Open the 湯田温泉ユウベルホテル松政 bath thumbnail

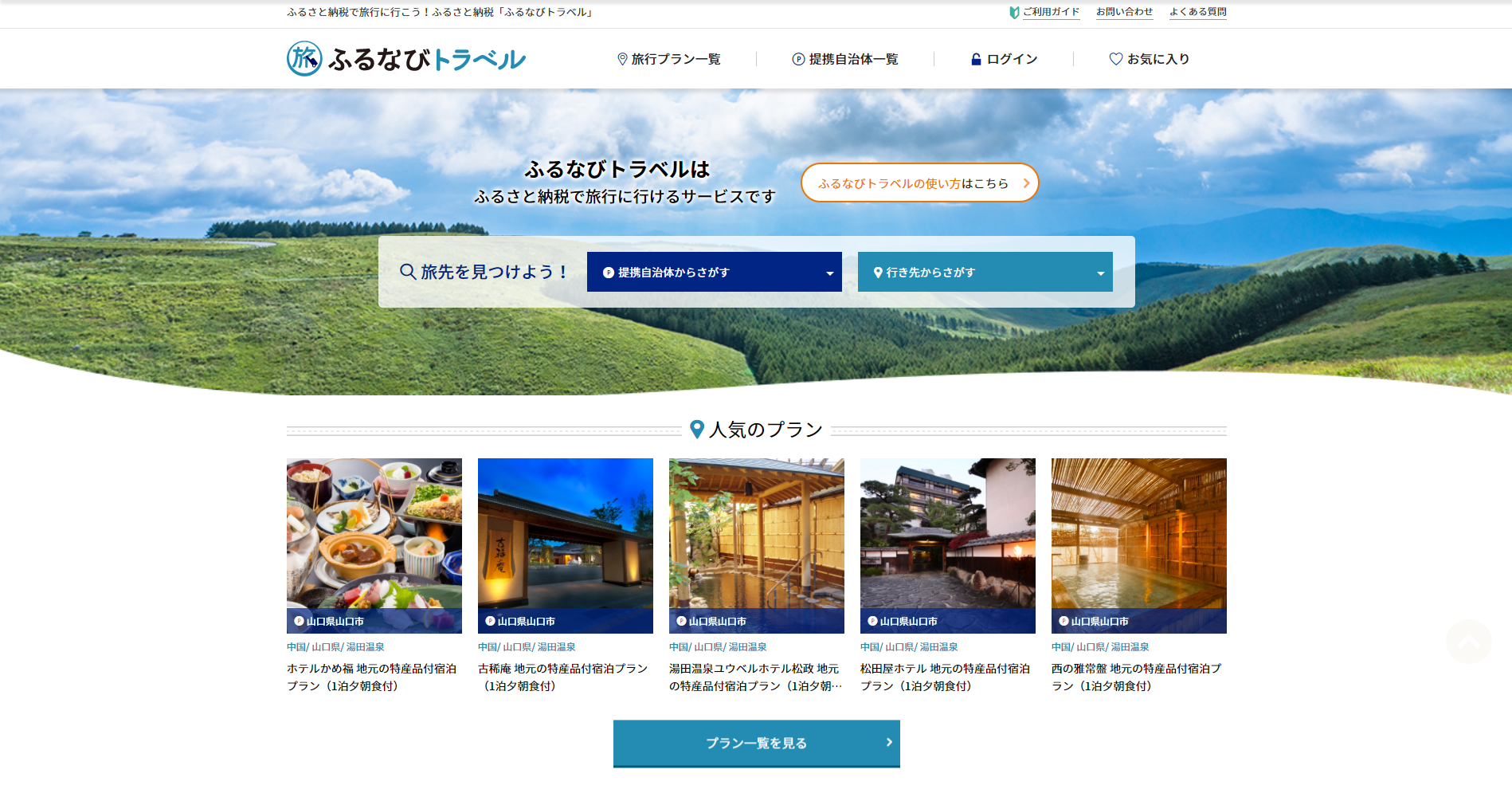pyautogui.click(x=757, y=546)
